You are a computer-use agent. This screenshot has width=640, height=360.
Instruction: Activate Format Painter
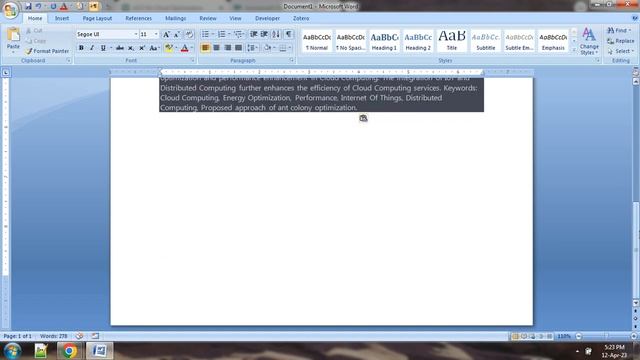(x=47, y=51)
